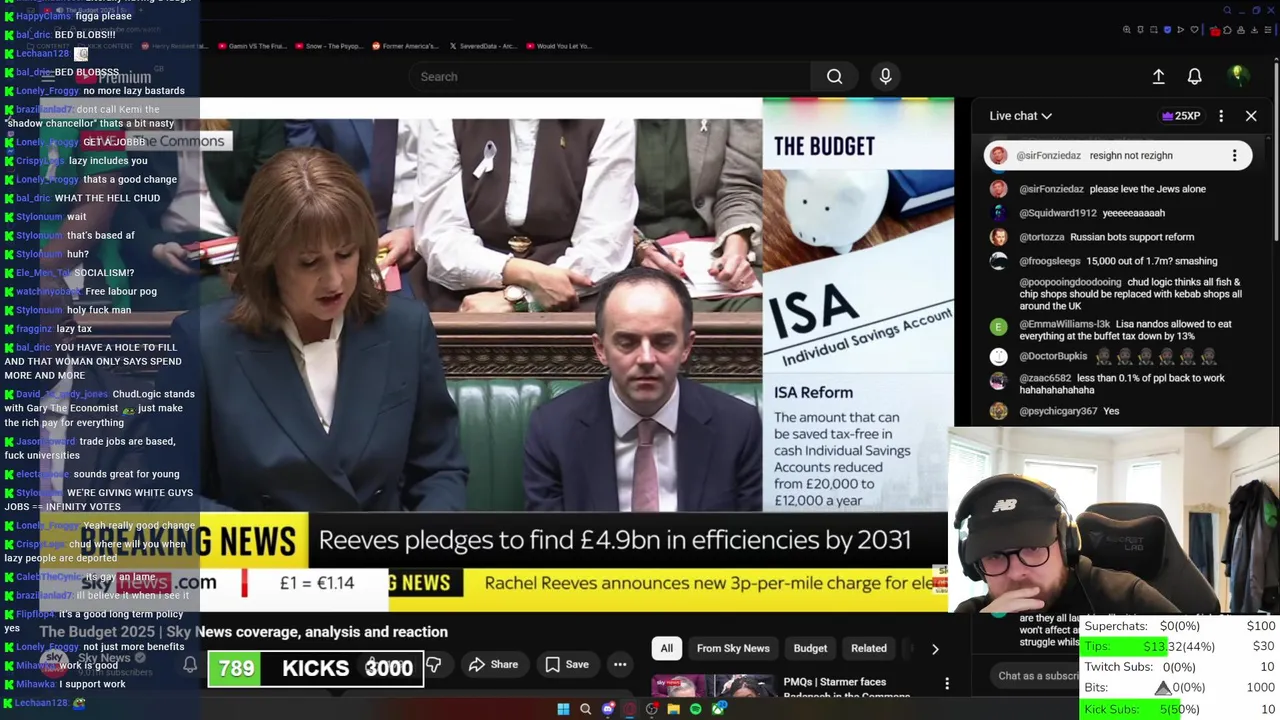1280x720 pixels.
Task: Activate voice search microphone icon
Action: (885, 76)
